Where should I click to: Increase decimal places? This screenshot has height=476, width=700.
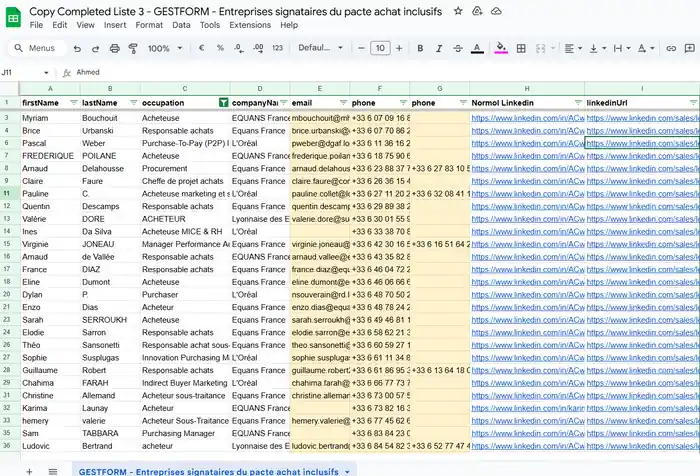(258, 48)
